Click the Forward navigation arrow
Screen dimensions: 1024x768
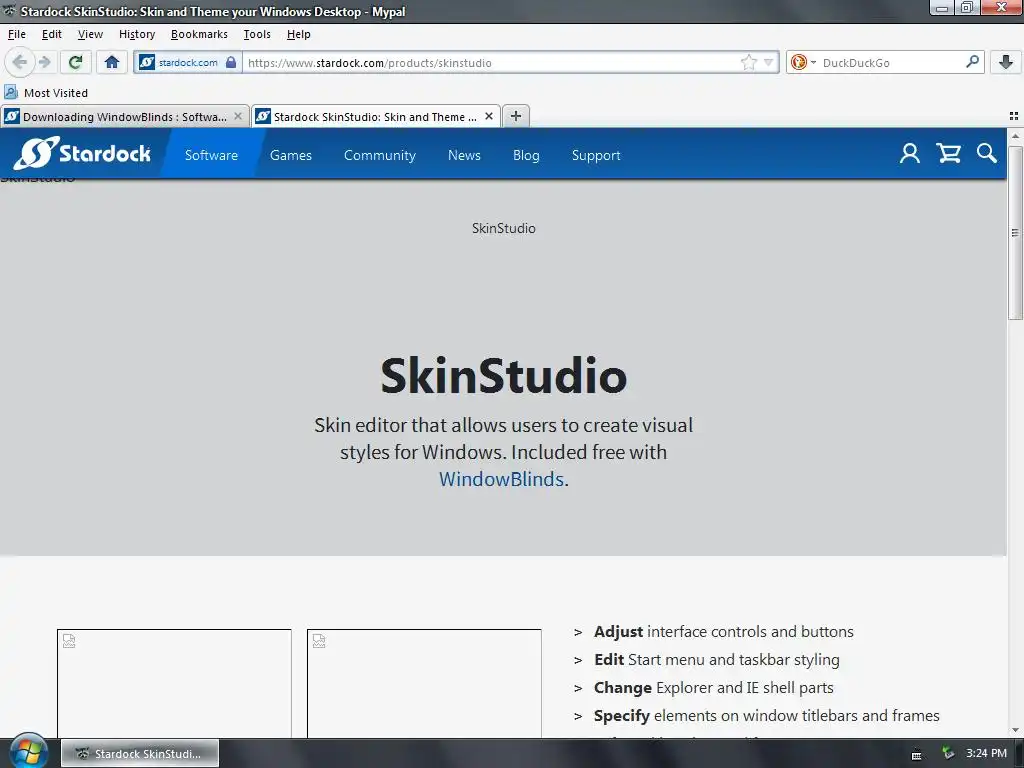point(44,62)
